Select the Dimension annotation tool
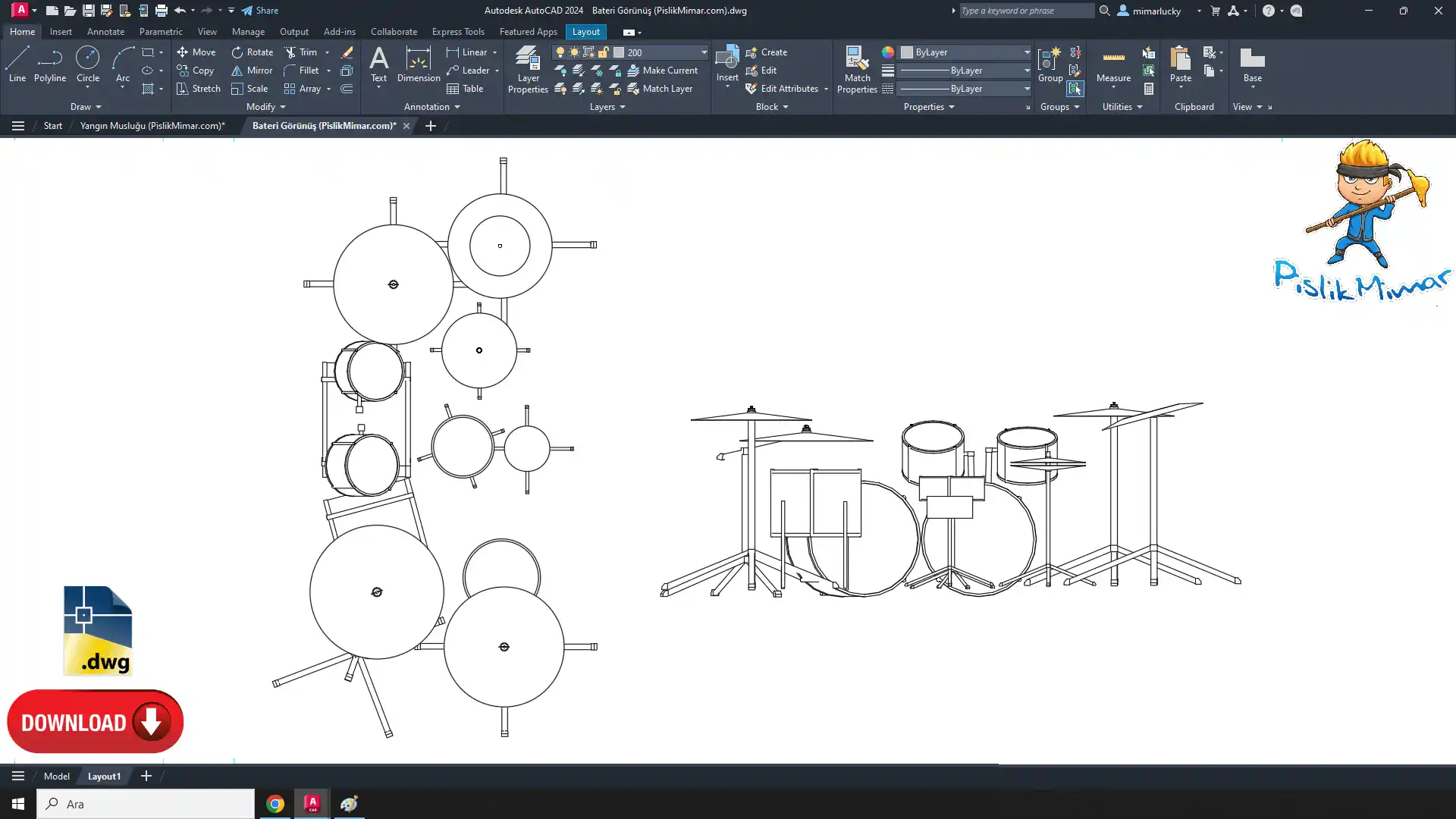The width and height of the screenshot is (1456, 819). click(x=418, y=64)
